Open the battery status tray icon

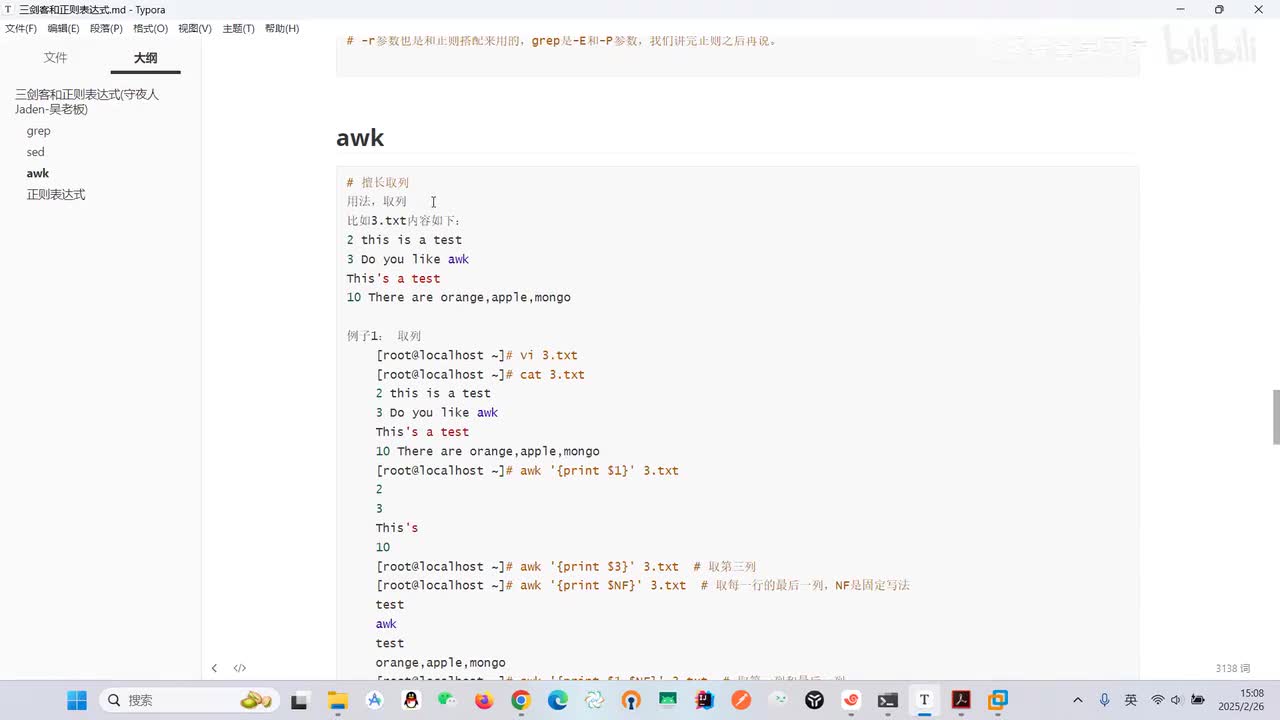point(1197,700)
